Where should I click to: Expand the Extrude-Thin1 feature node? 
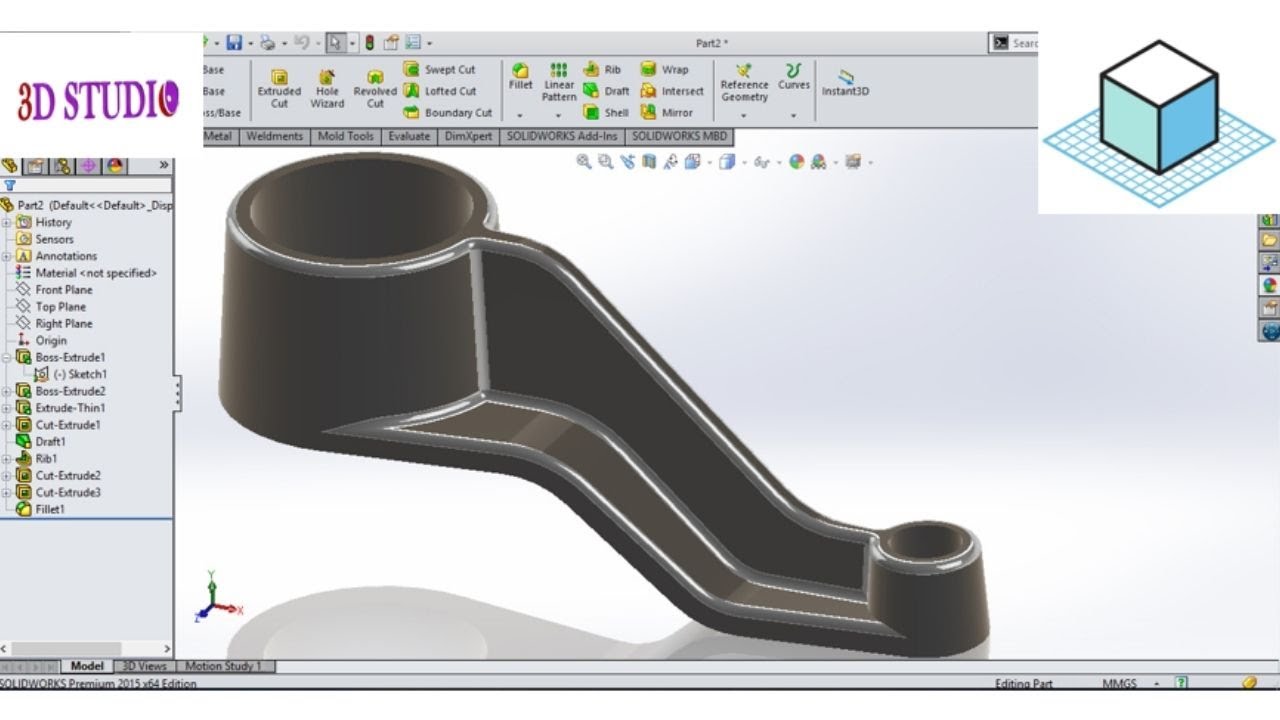click(x=6, y=408)
